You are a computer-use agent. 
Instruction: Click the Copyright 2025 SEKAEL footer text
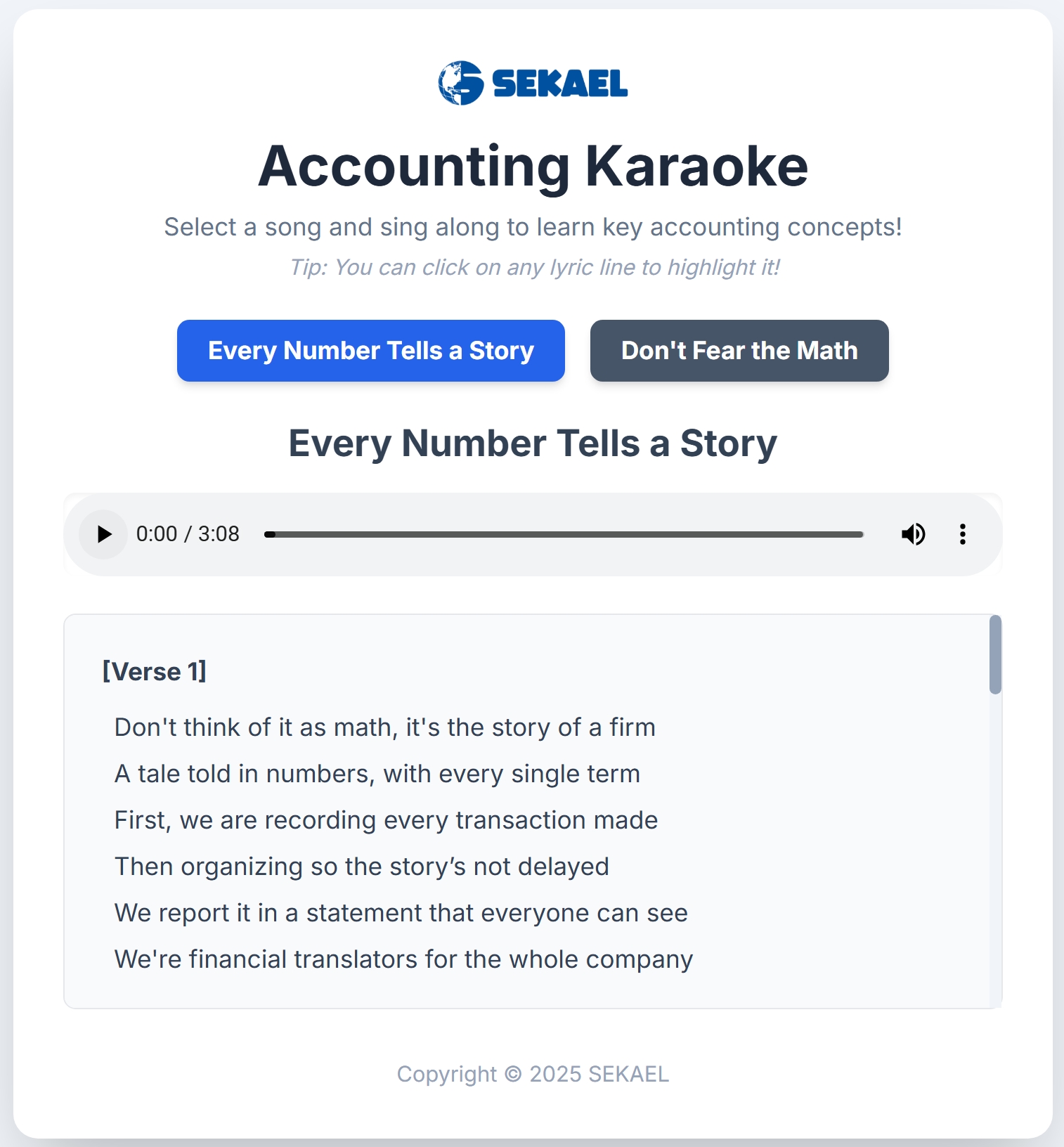pyautogui.click(x=533, y=1074)
